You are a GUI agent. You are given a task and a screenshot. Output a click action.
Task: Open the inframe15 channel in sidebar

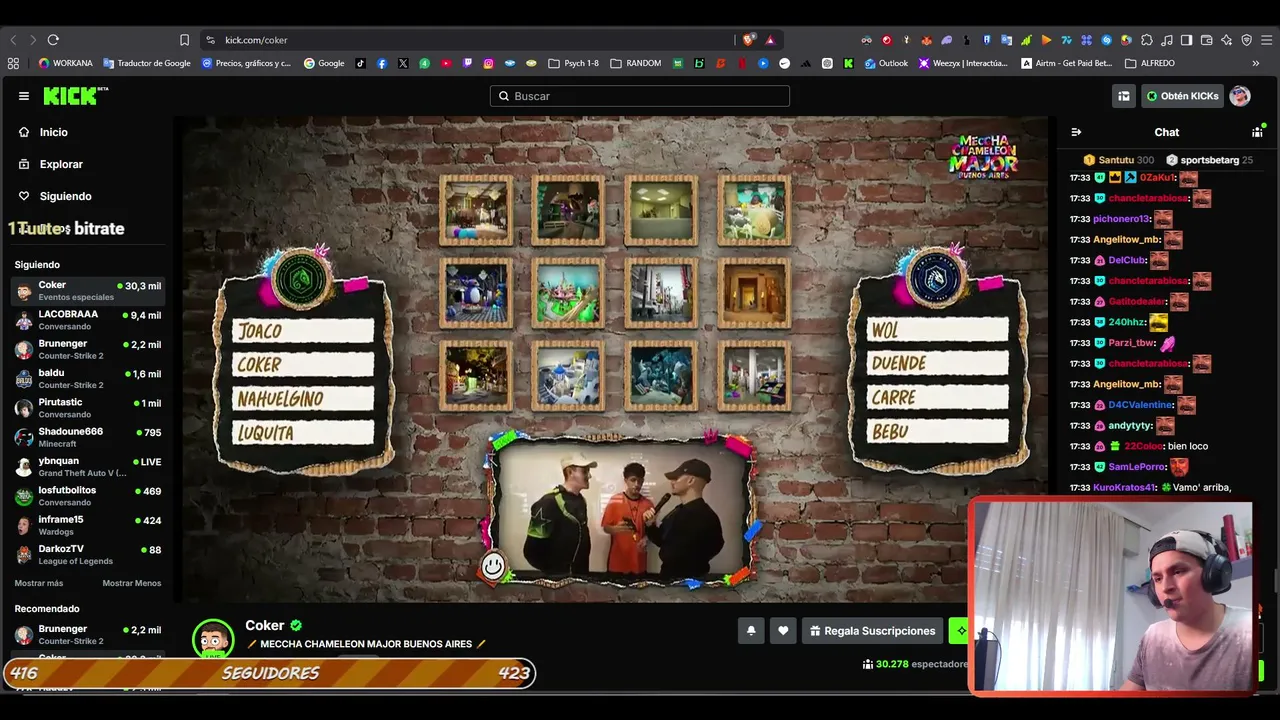pos(88,525)
